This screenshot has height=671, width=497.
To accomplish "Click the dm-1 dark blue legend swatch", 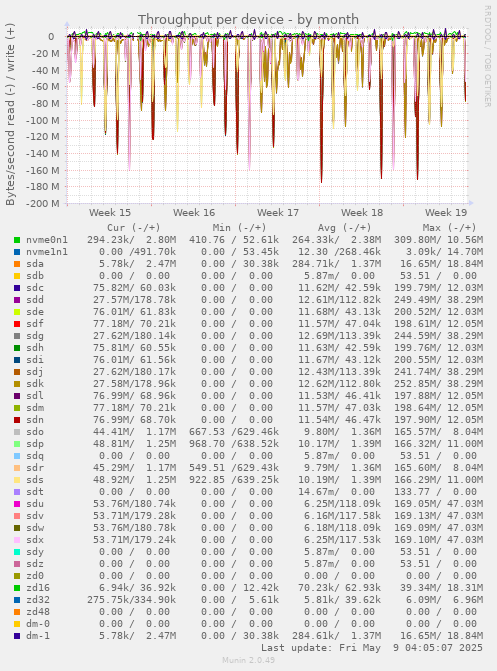I will (x=17, y=635).
